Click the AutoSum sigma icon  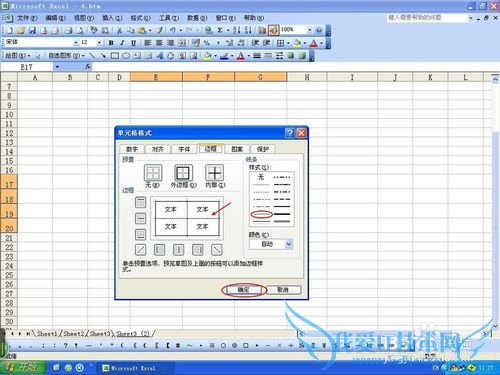(220, 31)
